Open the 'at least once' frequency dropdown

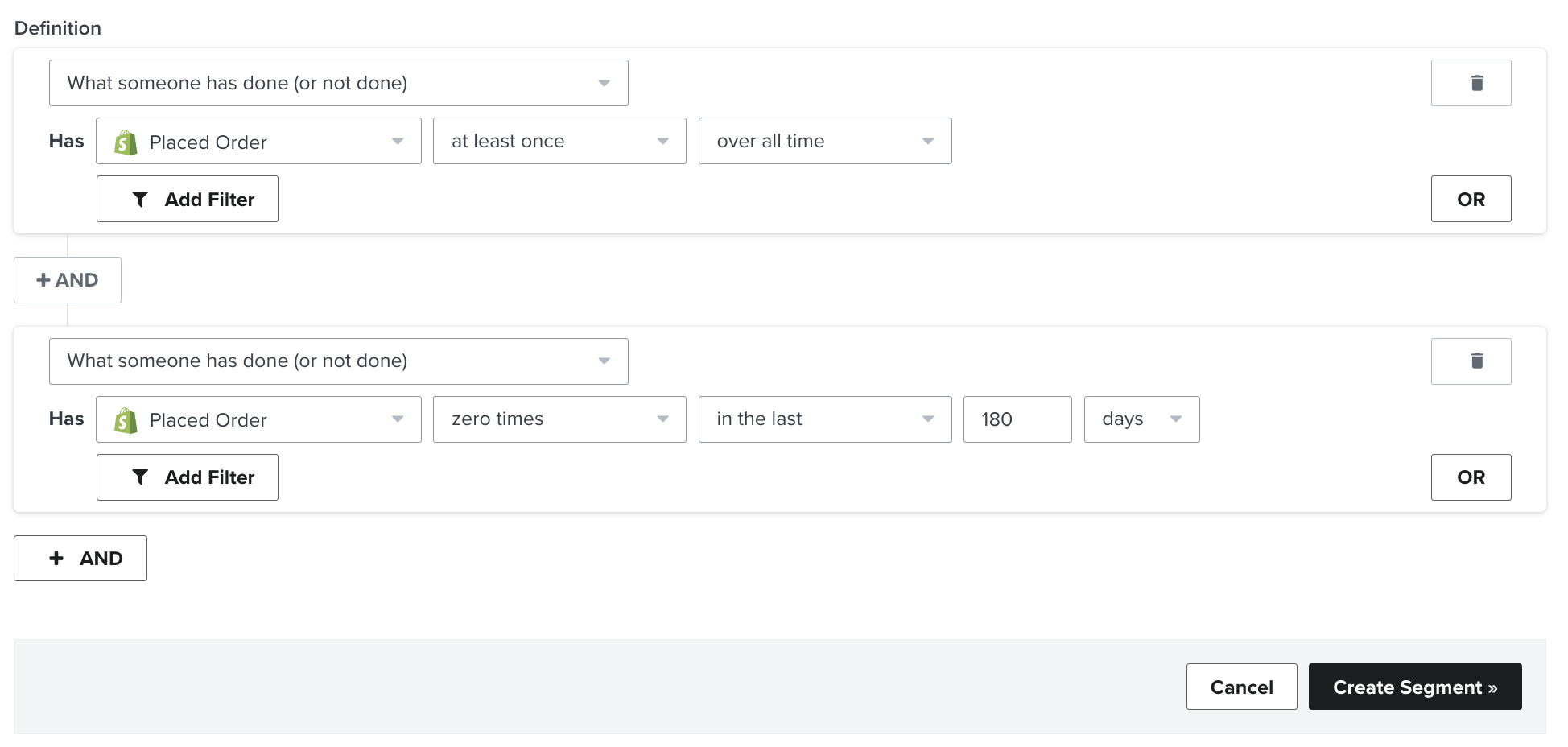(x=559, y=141)
